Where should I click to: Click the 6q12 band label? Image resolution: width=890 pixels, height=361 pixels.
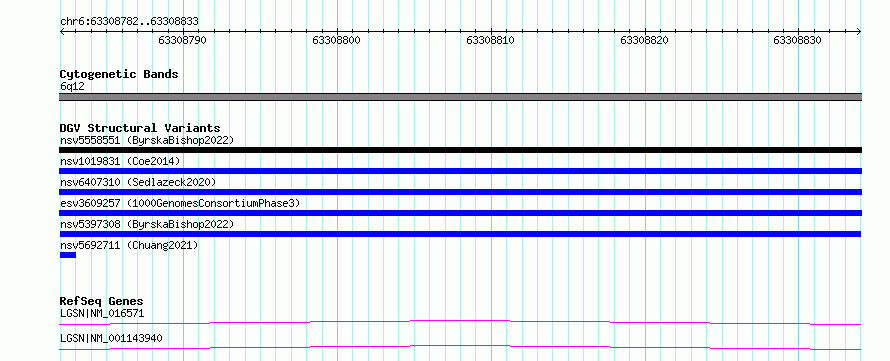pos(72,87)
